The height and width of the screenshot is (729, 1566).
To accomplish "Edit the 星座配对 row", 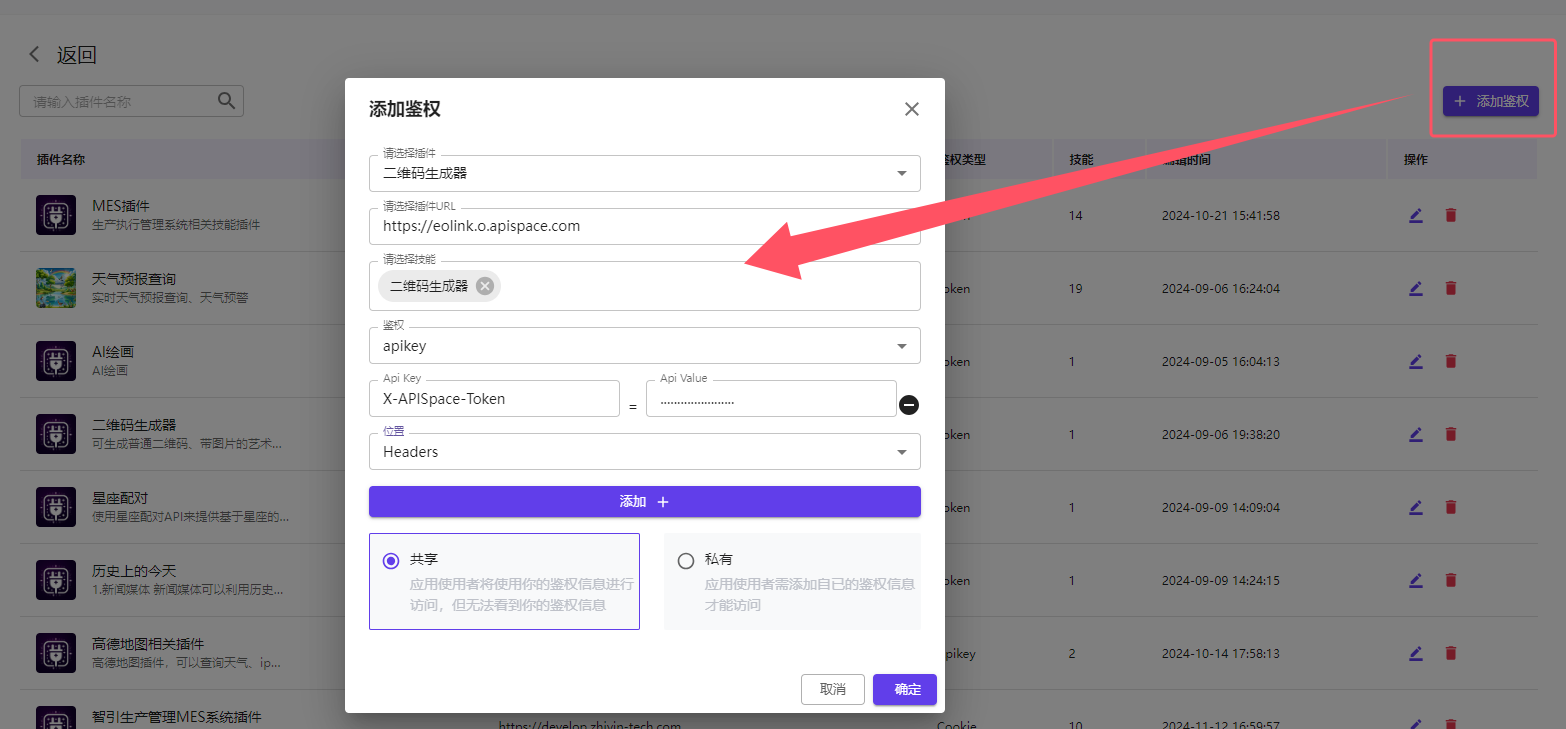I will [1416, 507].
